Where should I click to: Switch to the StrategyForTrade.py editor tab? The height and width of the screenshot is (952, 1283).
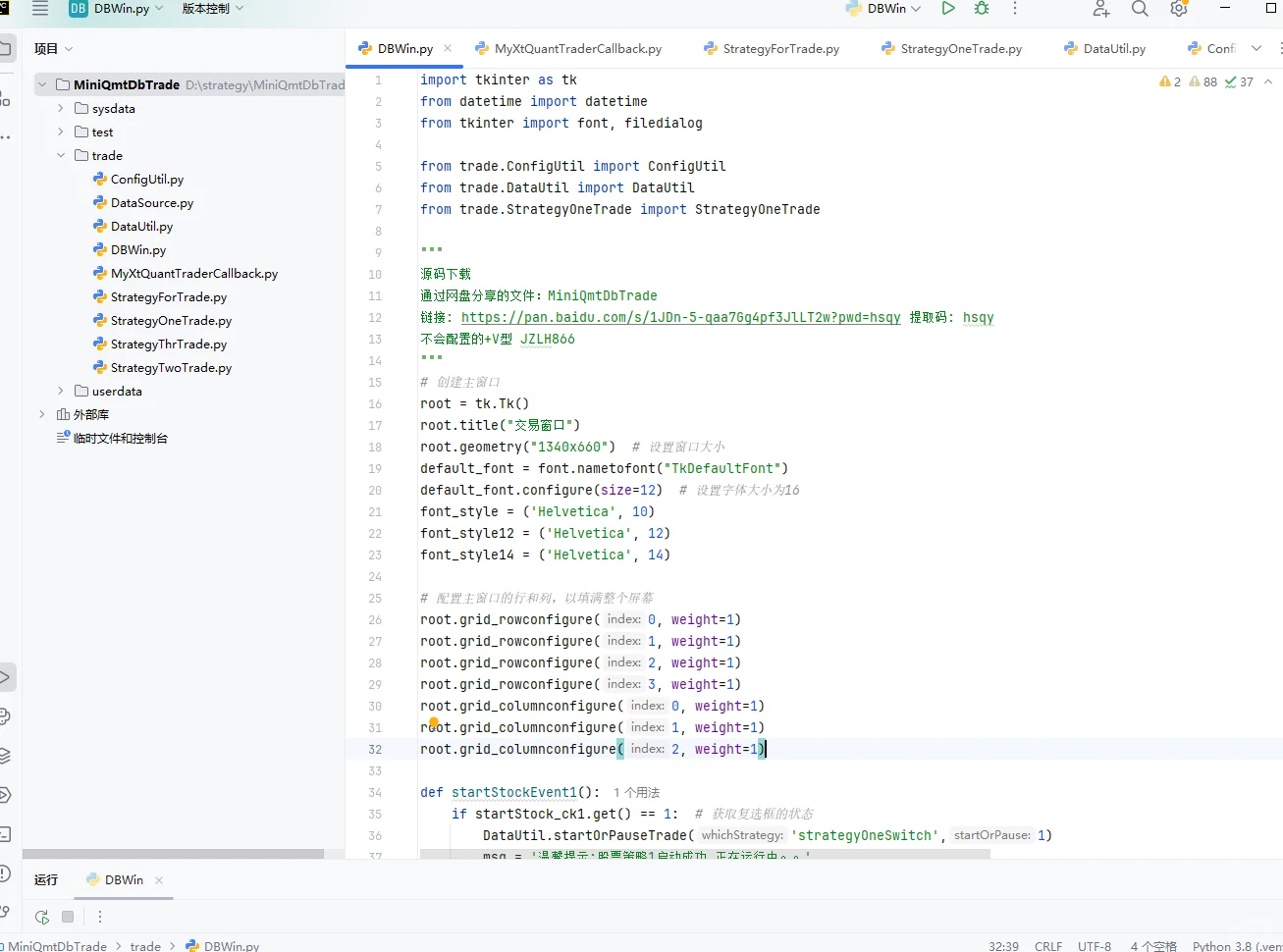click(780, 49)
